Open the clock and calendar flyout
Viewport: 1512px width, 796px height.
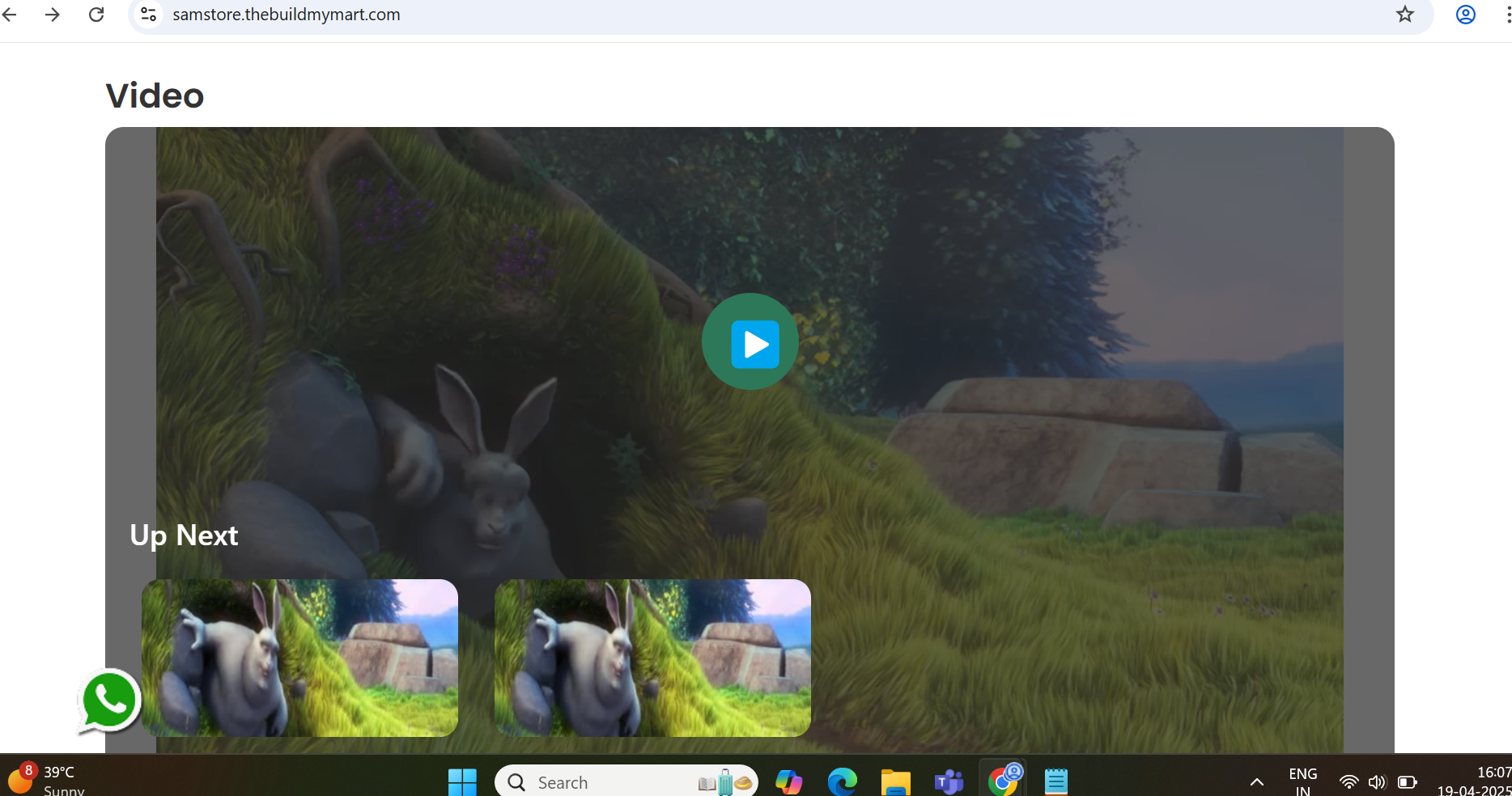click(x=1475, y=781)
